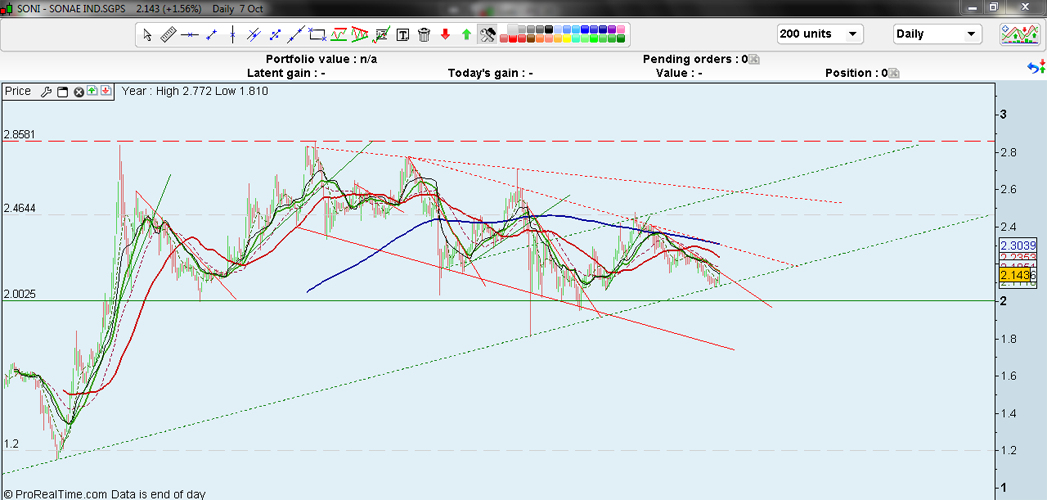The image size is (1047, 500).
Task: Click the Portfolio value : n/a text
Action: coord(321,59)
